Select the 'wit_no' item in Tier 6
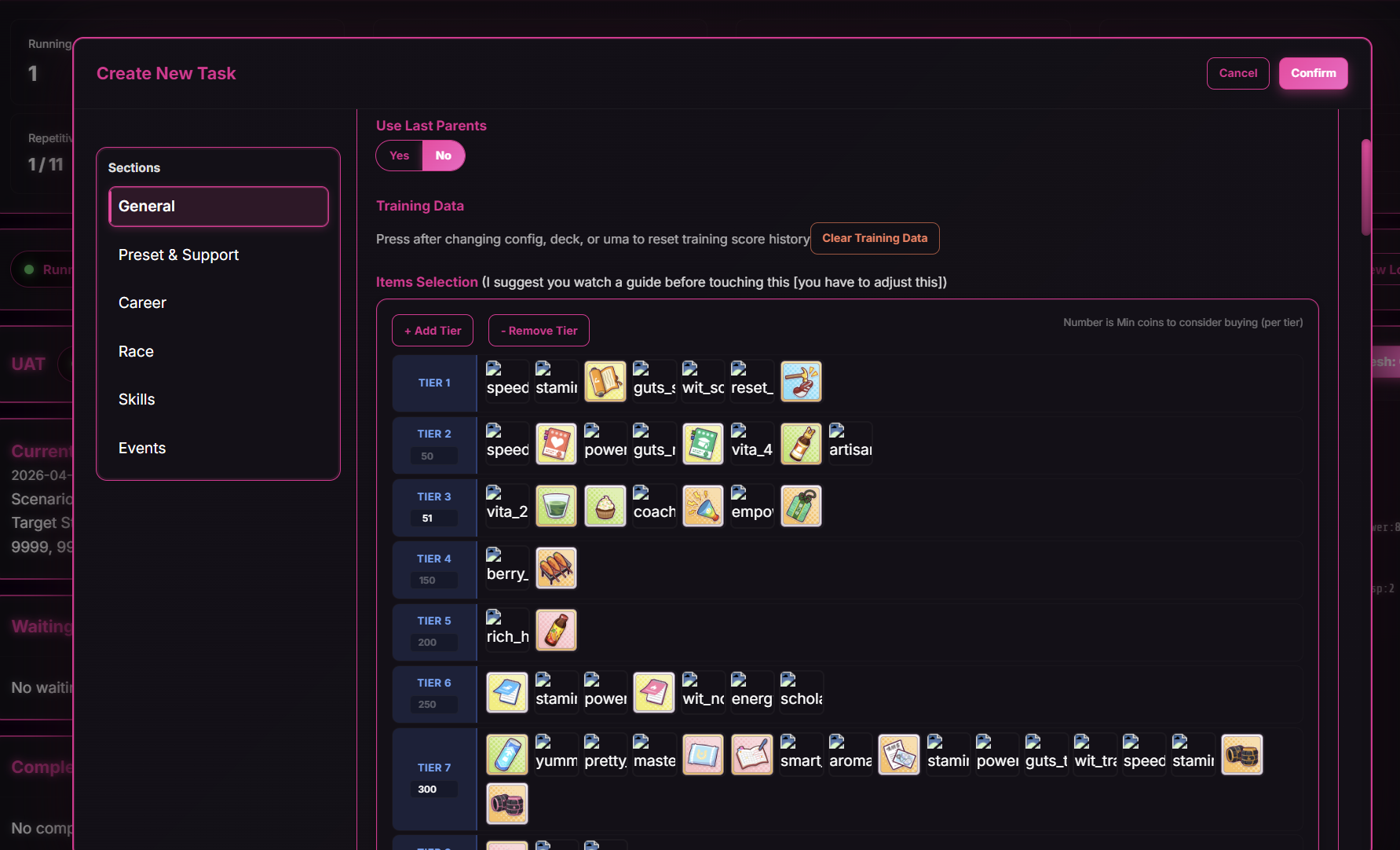The height and width of the screenshot is (850, 1400). coord(703,692)
